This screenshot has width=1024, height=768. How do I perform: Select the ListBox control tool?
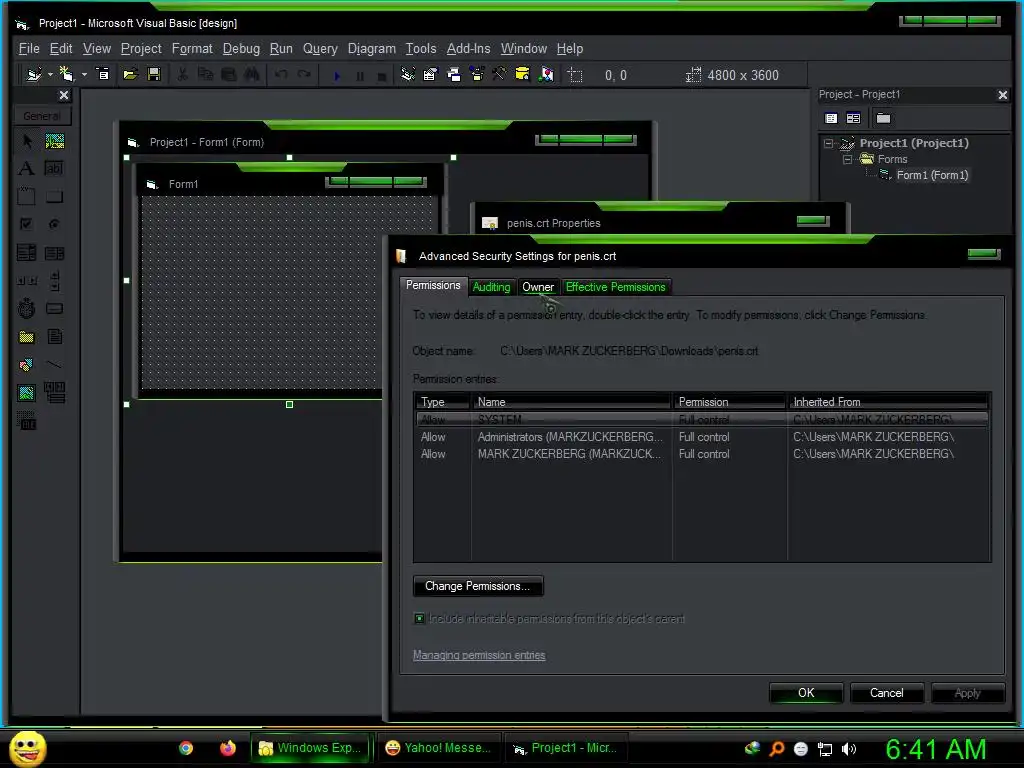point(55,253)
